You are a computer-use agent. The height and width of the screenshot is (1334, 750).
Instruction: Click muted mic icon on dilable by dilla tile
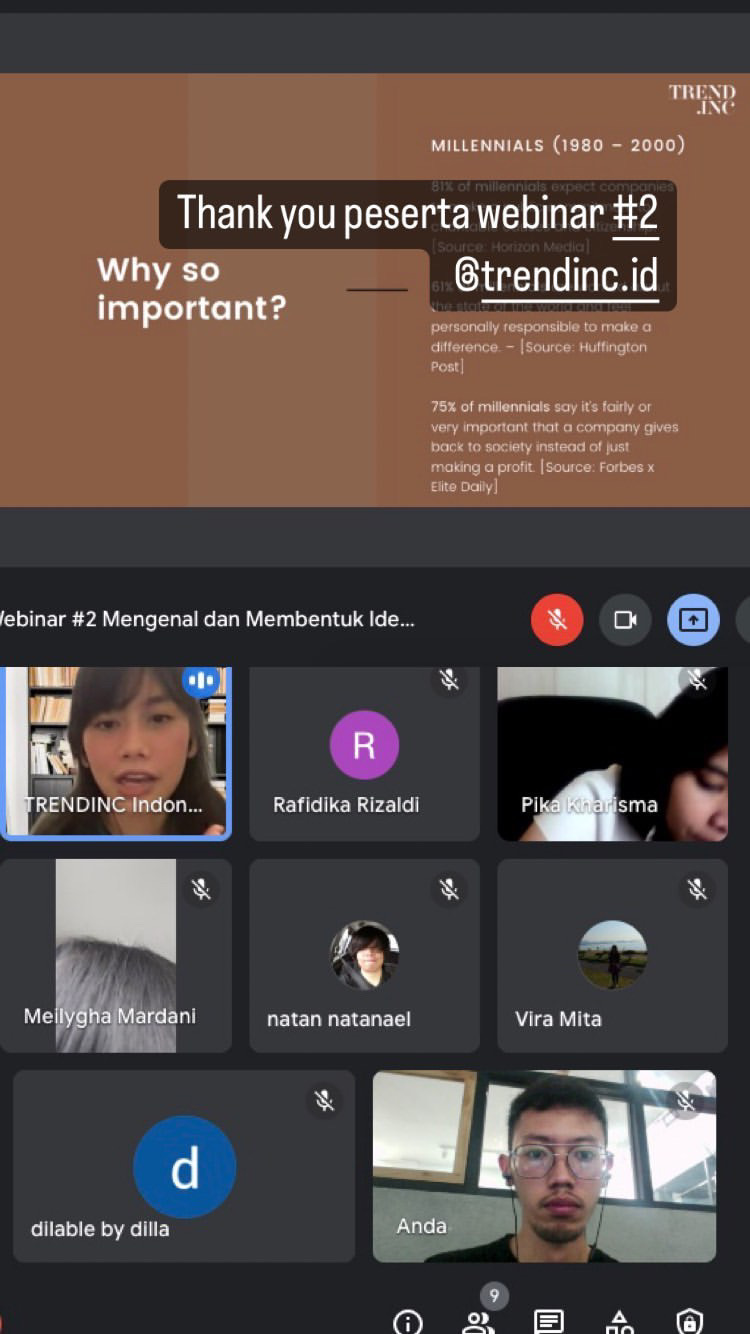[x=324, y=1101]
